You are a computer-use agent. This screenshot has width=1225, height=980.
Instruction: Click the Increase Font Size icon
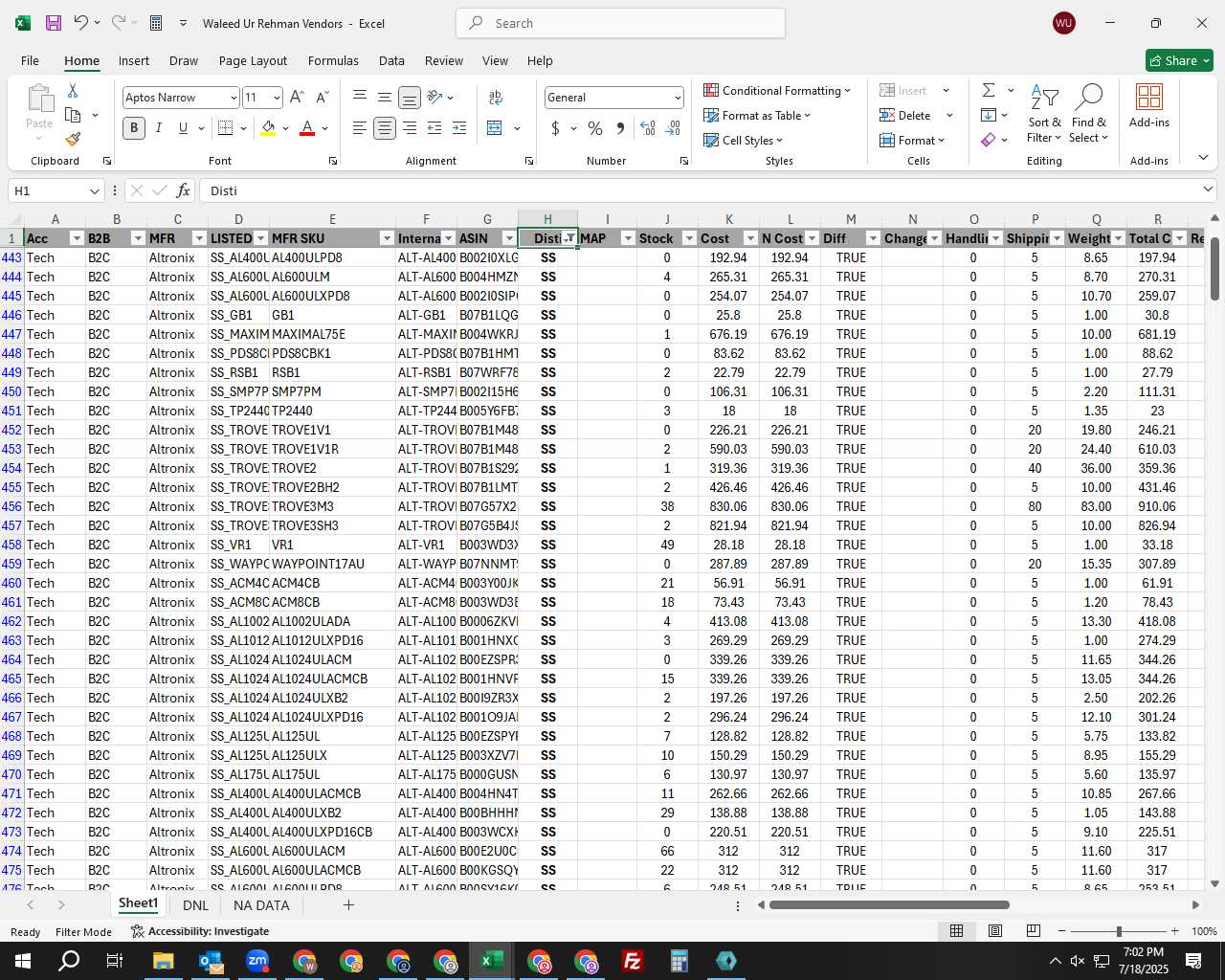coord(297,97)
